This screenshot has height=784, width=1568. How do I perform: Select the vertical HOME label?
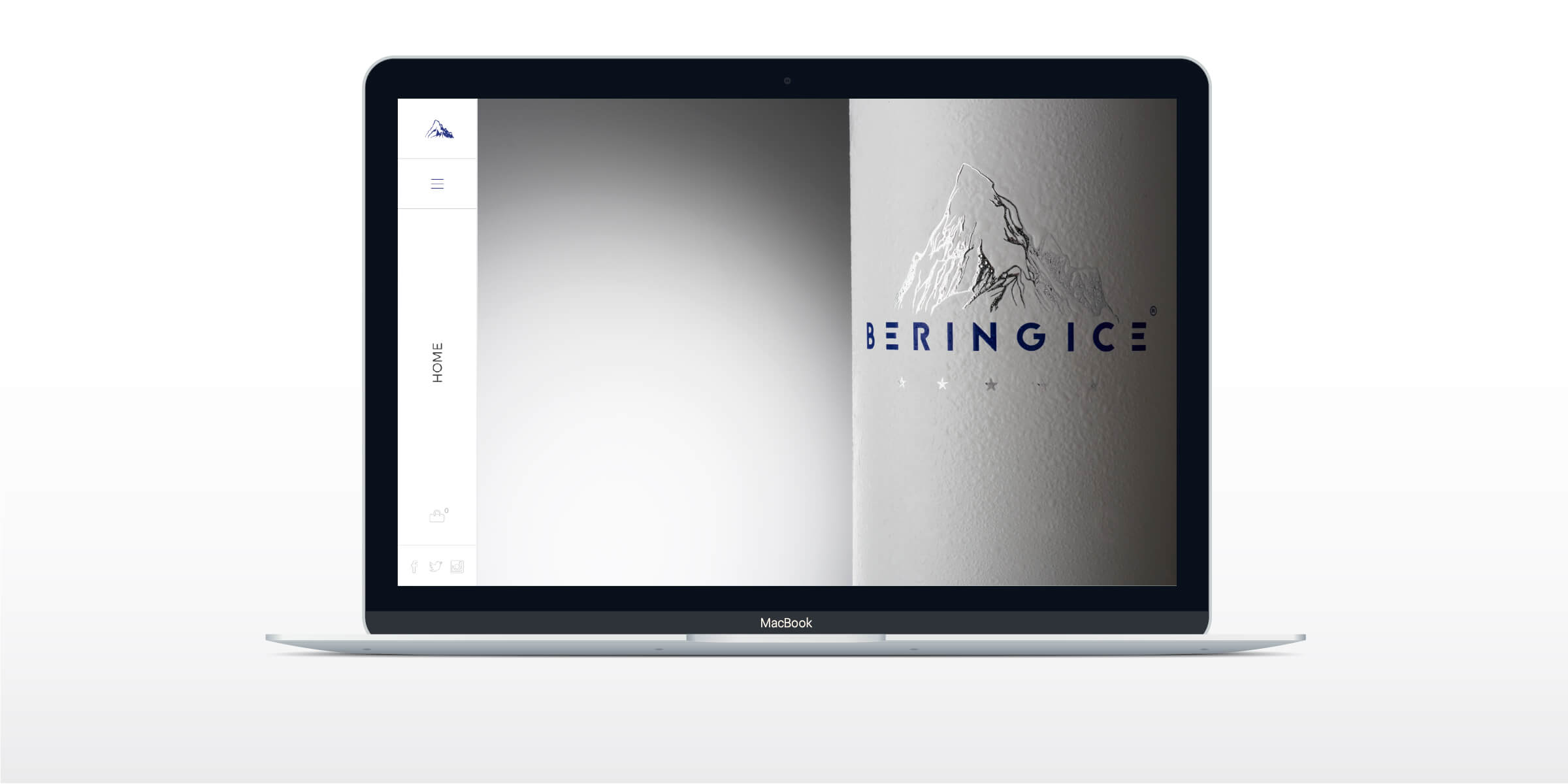click(437, 363)
